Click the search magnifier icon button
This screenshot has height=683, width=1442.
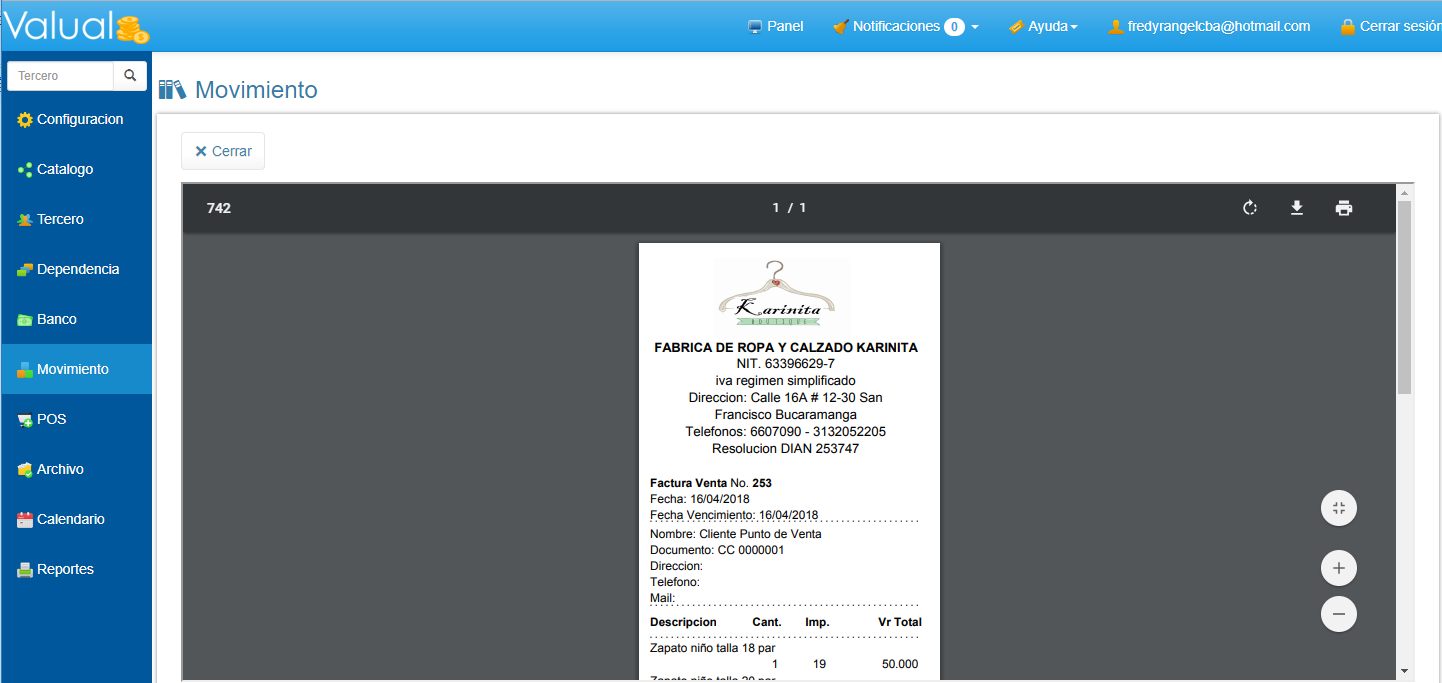[130, 76]
